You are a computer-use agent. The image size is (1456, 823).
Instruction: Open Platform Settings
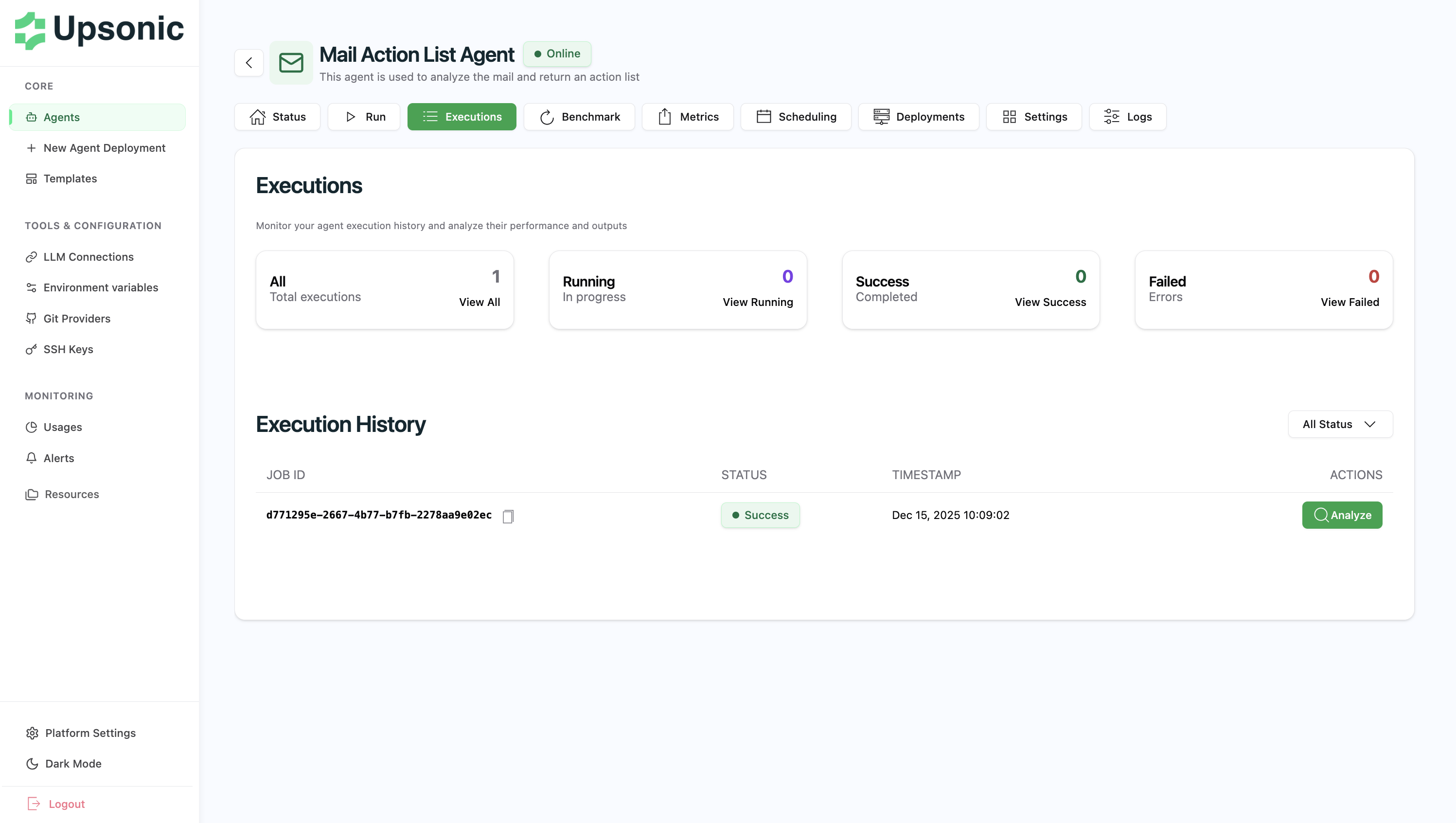90,733
